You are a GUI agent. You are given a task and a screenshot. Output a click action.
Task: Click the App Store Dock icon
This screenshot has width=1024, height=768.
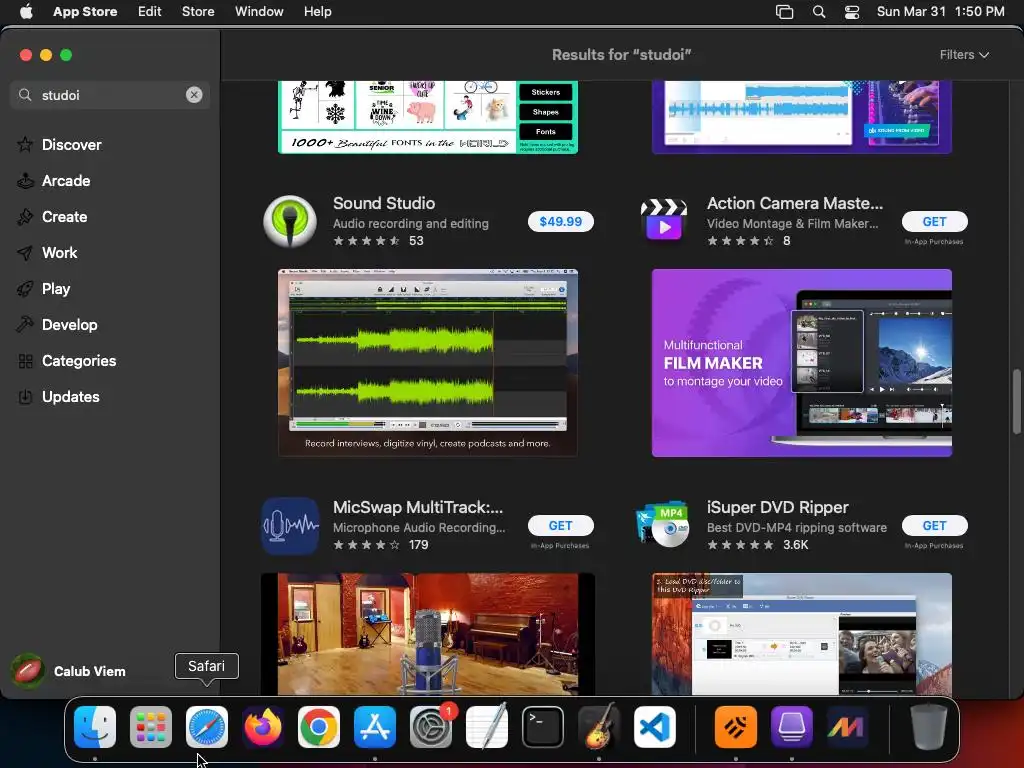click(375, 727)
